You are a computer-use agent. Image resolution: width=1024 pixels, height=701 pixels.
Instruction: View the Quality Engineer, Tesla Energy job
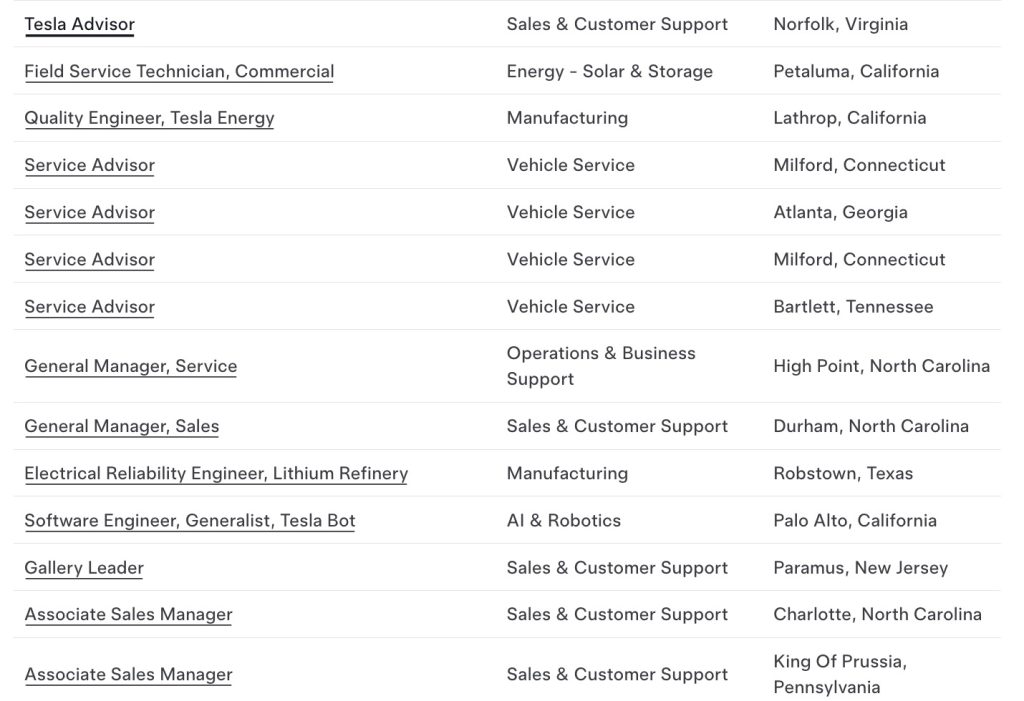point(149,118)
